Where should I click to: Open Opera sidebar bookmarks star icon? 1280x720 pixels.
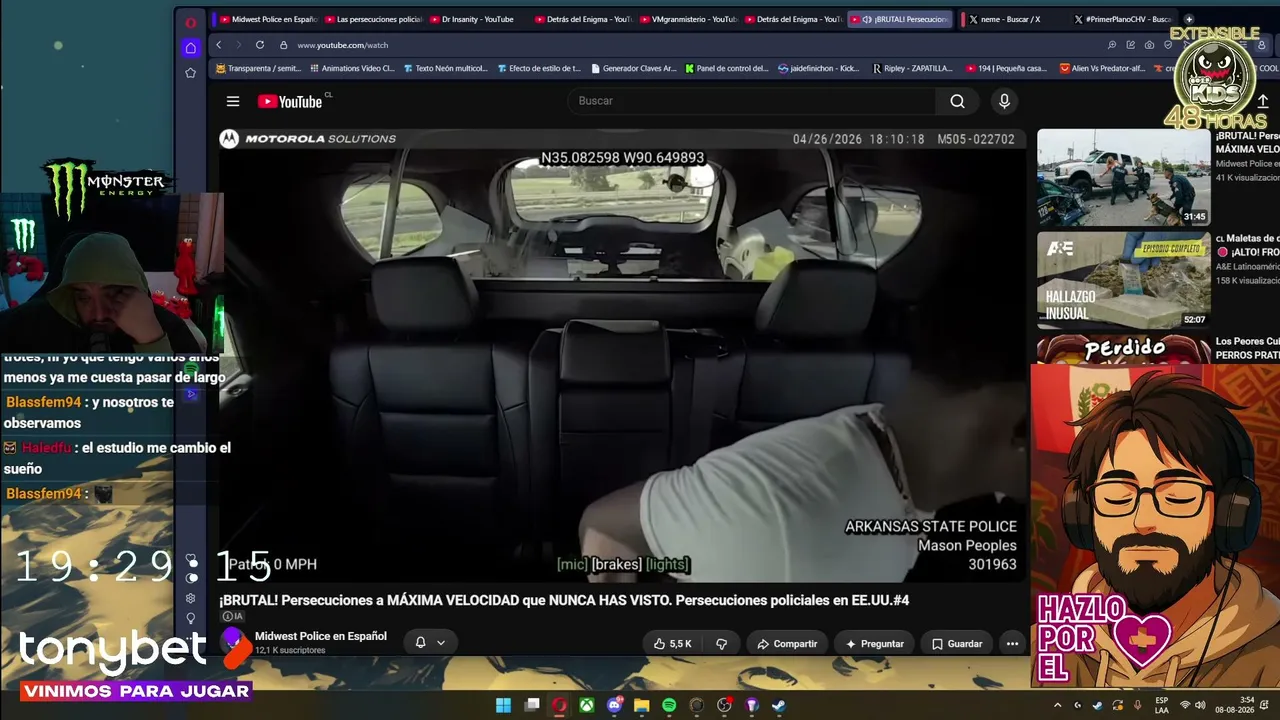(191, 73)
